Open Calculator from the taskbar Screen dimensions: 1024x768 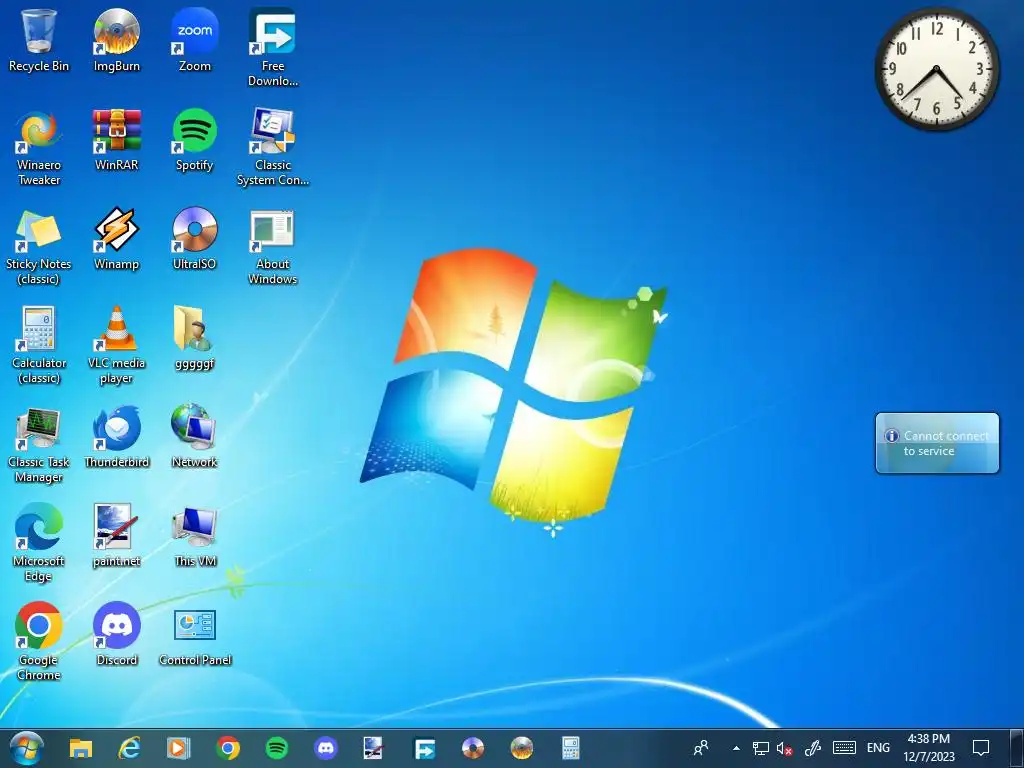click(x=571, y=748)
